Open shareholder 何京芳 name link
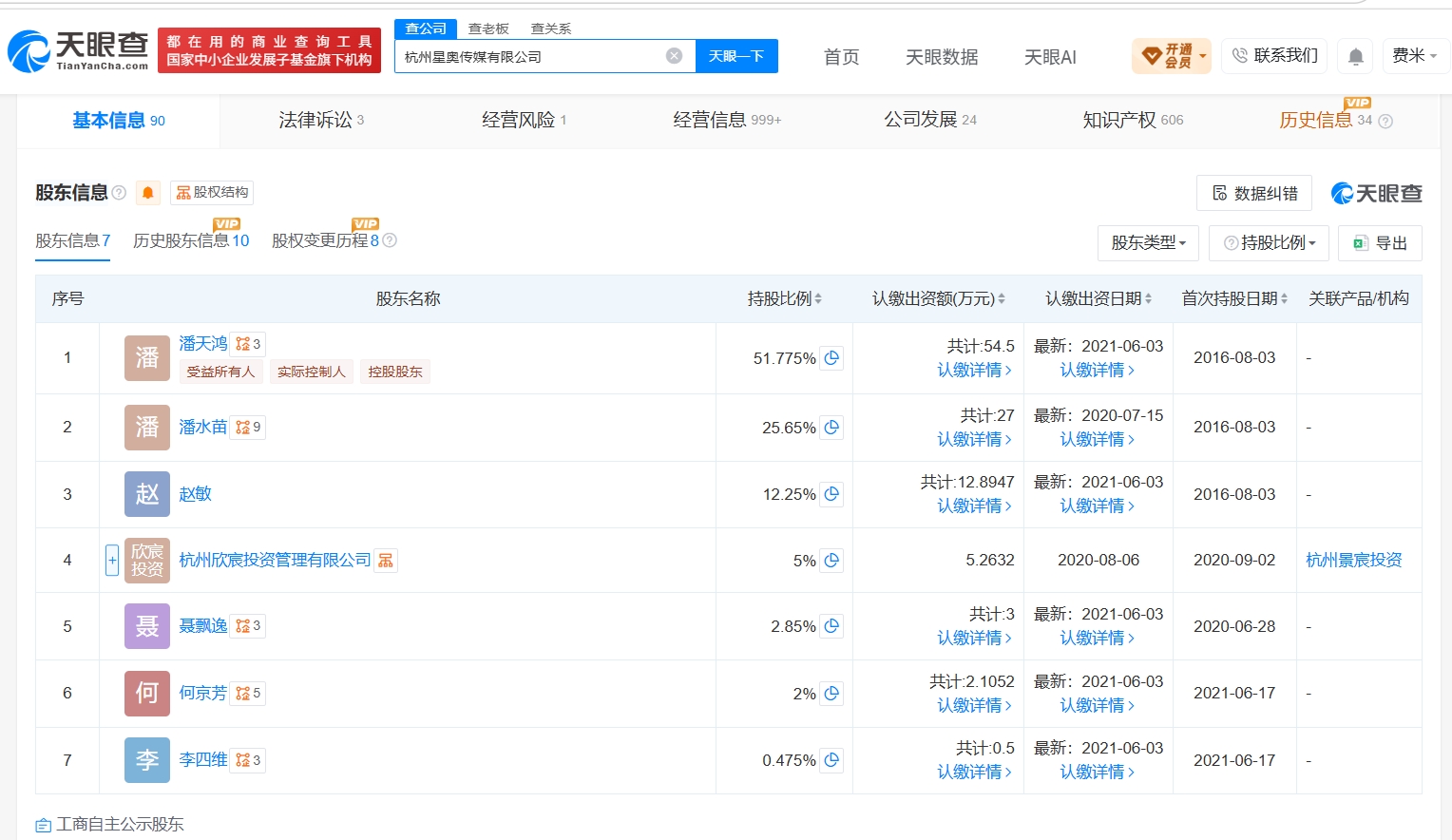The width and height of the screenshot is (1452, 840). [203, 694]
